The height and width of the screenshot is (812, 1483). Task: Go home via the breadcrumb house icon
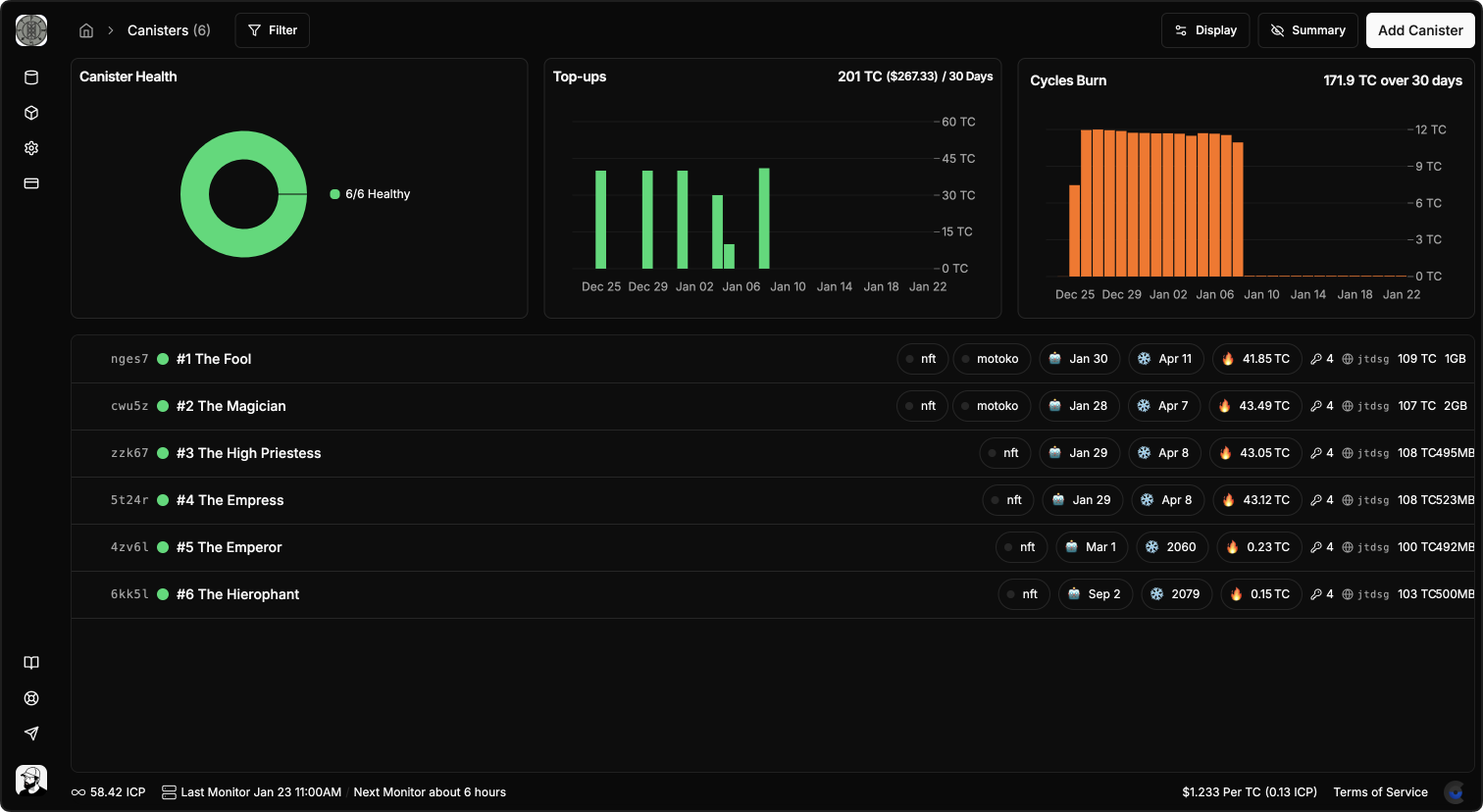click(86, 30)
